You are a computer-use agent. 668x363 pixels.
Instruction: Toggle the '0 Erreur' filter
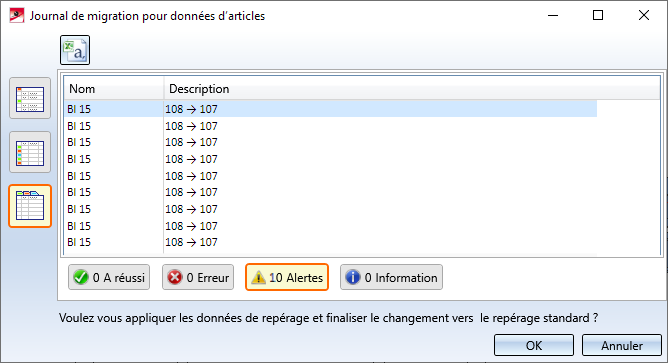(198, 277)
